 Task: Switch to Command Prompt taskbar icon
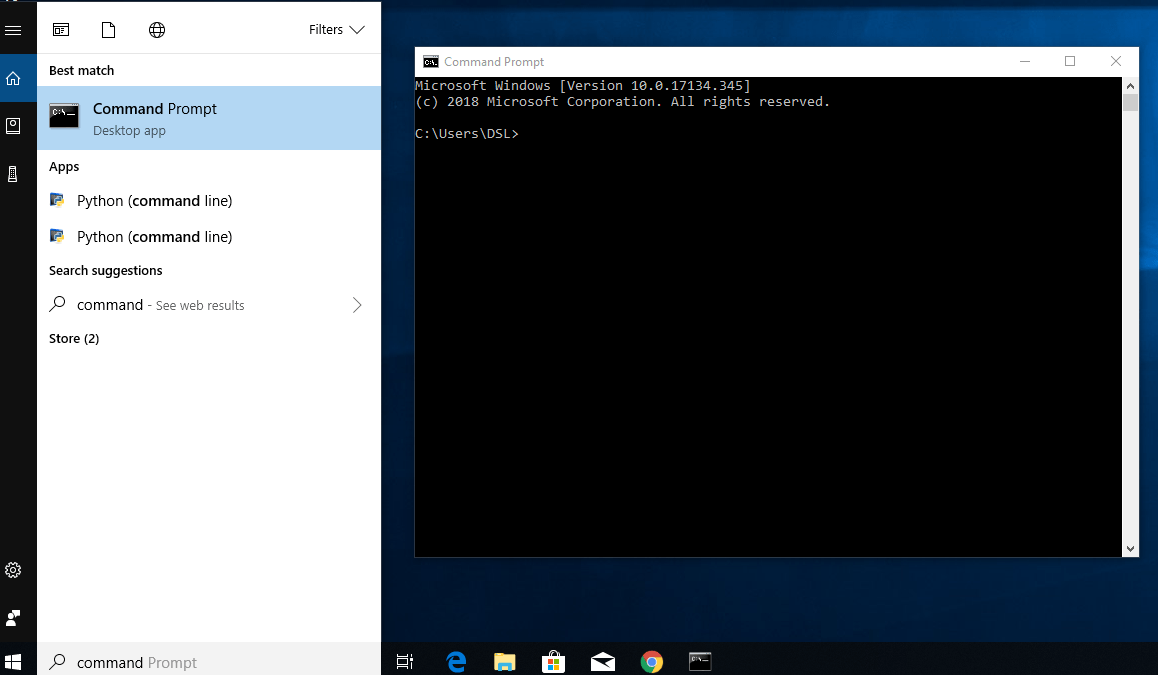pyautogui.click(x=700, y=662)
